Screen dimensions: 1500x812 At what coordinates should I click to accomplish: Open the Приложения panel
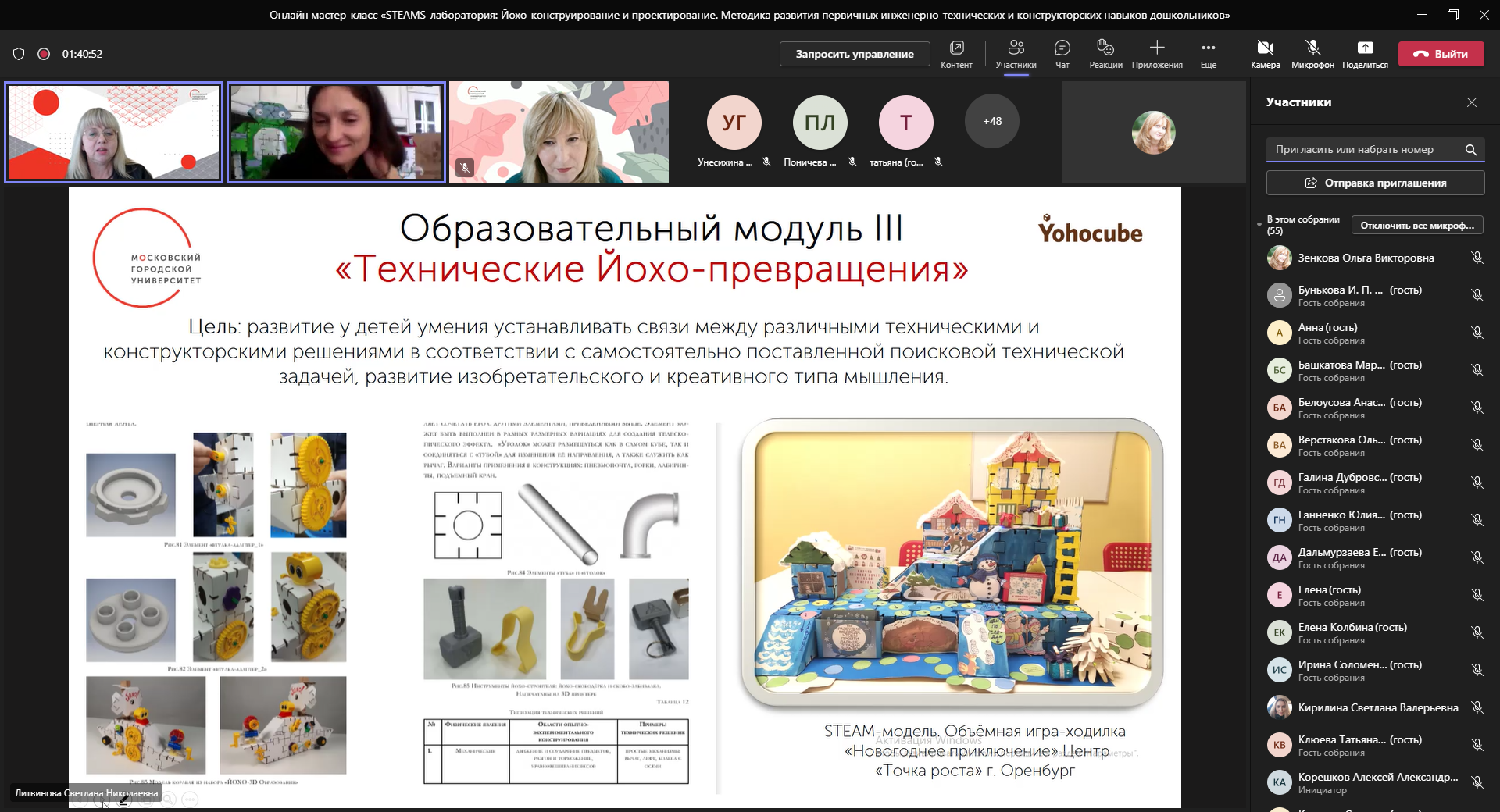pyautogui.click(x=1155, y=53)
